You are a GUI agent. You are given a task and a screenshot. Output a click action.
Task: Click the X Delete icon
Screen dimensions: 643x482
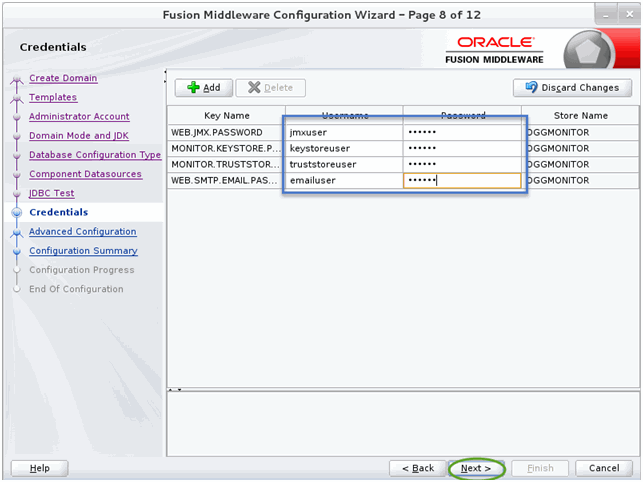pos(254,87)
